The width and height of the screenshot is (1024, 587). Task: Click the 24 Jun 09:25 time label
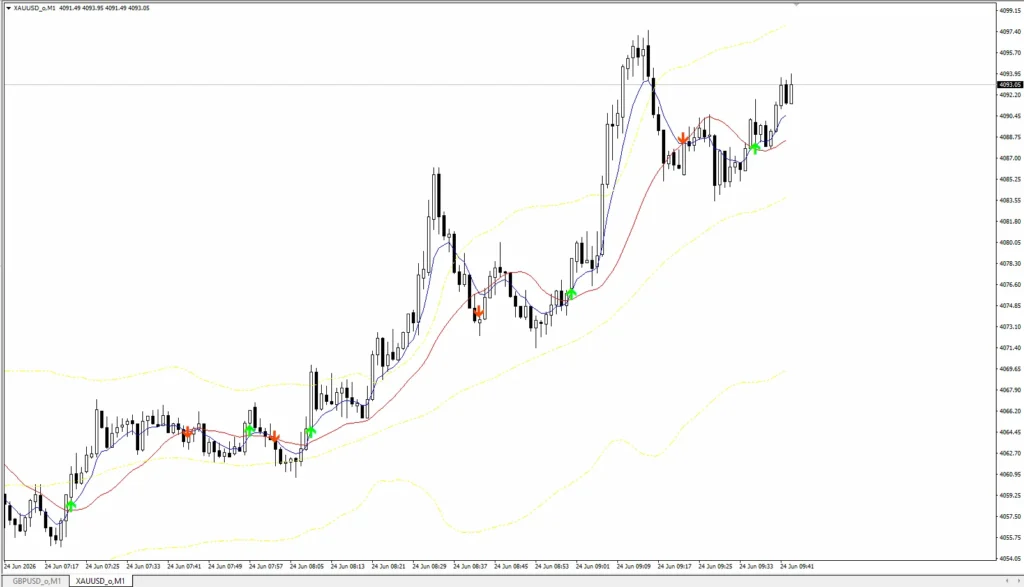click(715, 566)
